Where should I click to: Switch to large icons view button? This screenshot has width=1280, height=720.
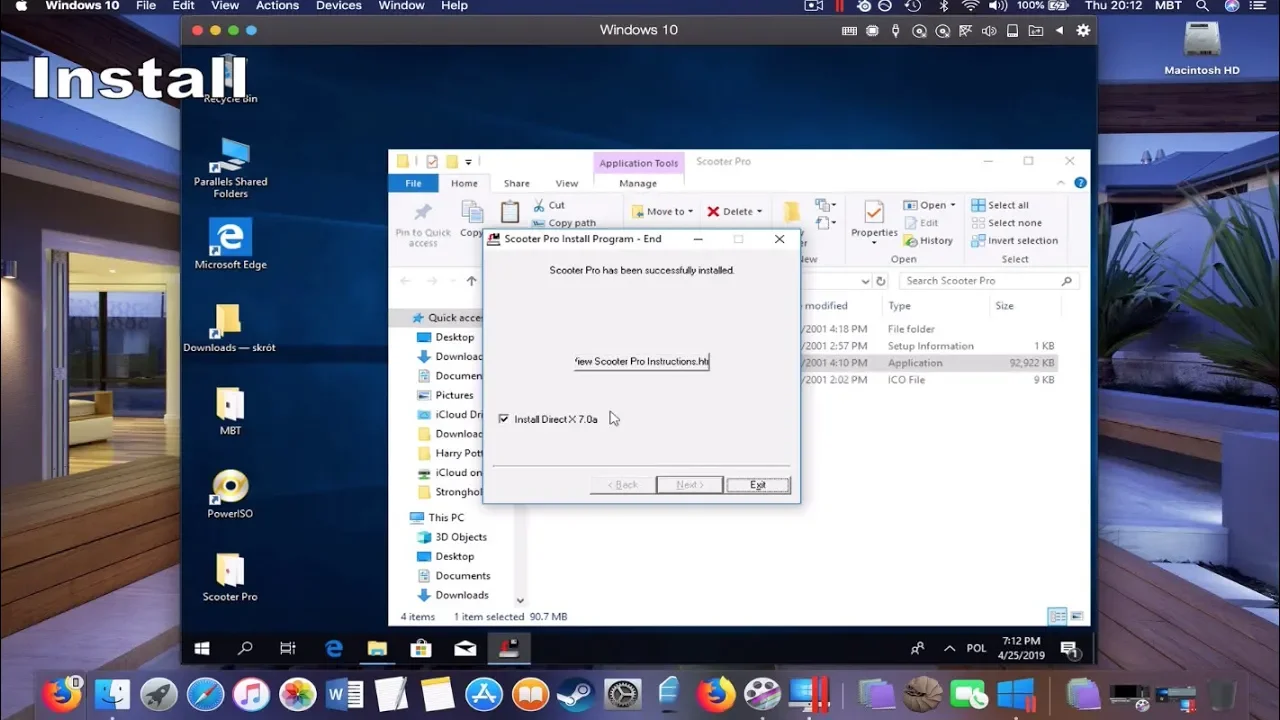pyautogui.click(x=1077, y=616)
